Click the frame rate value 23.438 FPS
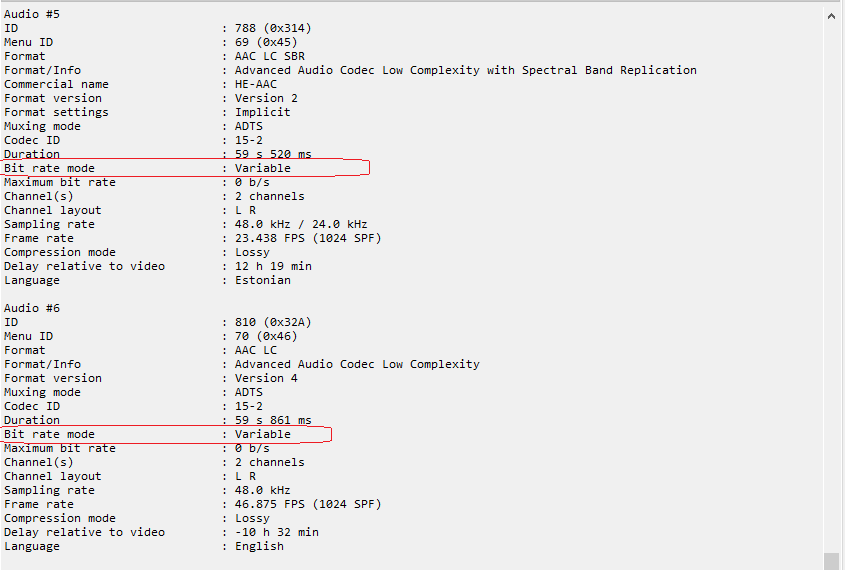This screenshot has width=845, height=570. pos(269,238)
